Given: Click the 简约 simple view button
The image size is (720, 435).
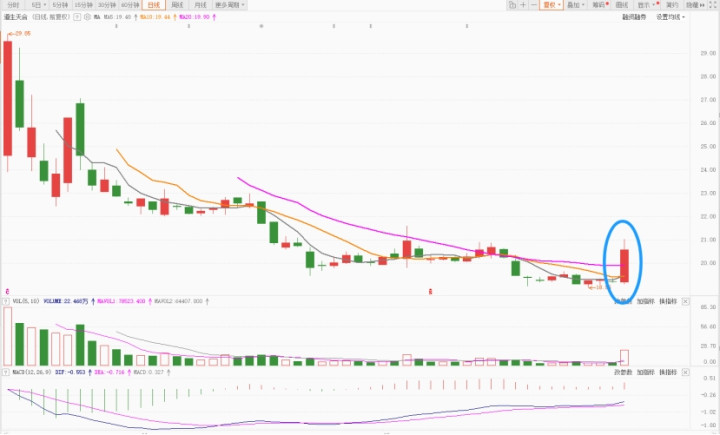Looking at the screenshot, I should 672,5.
